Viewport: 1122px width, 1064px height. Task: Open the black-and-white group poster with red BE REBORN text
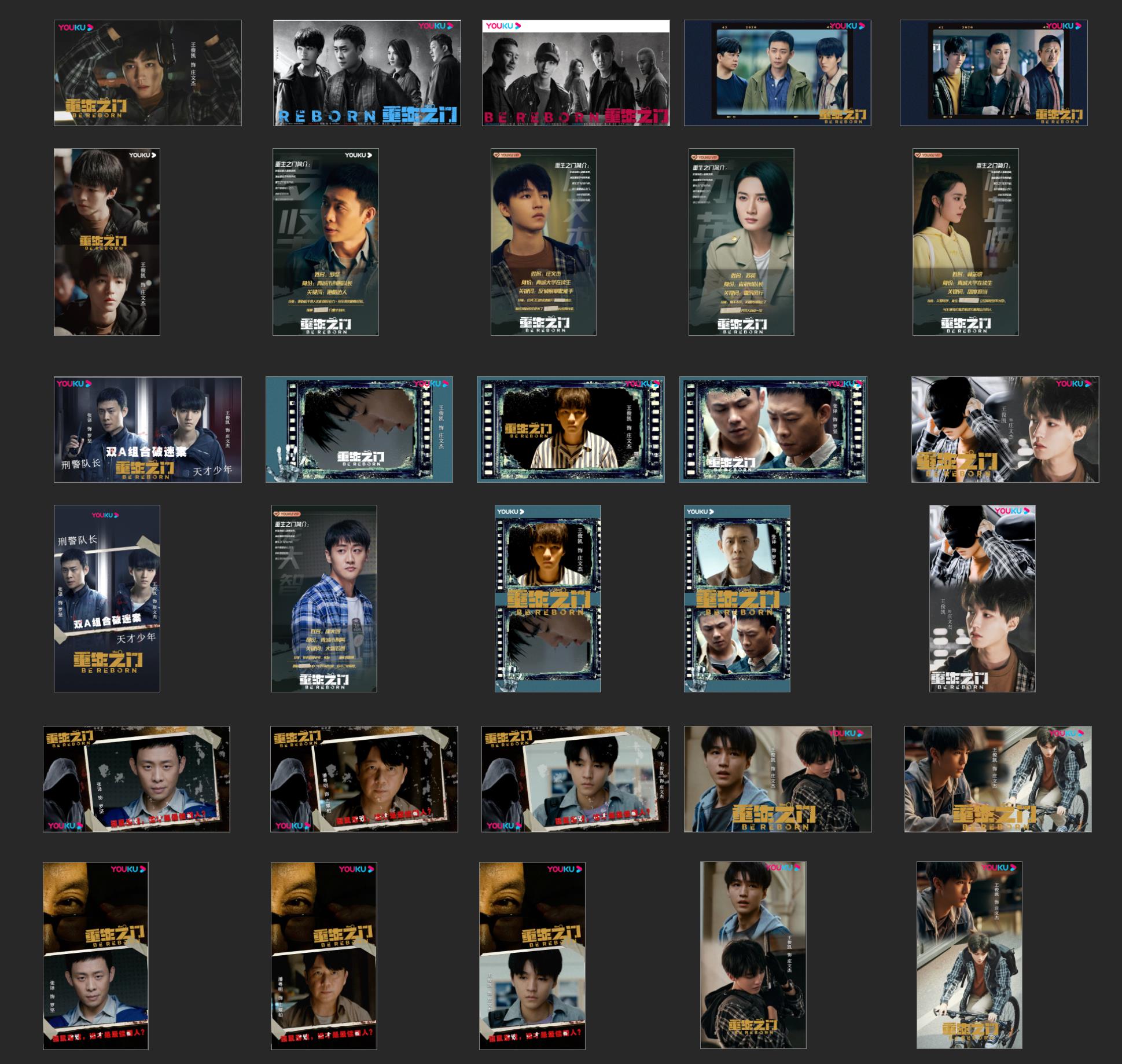[576, 73]
